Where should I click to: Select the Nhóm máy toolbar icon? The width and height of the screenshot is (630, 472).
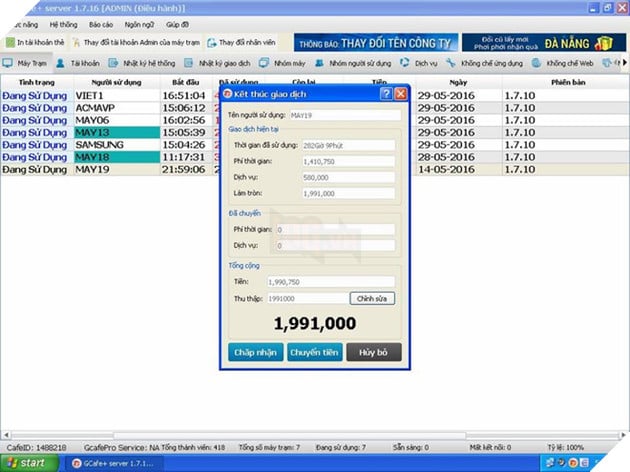coord(284,63)
